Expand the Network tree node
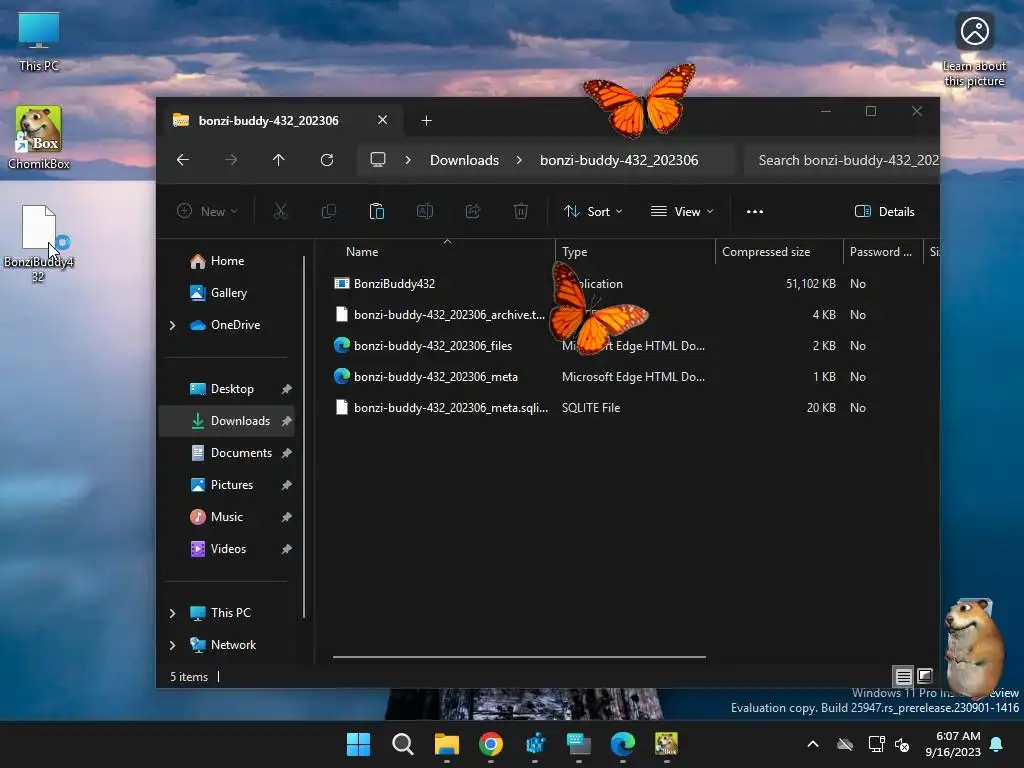The image size is (1024, 768). (x=172, y=645)
